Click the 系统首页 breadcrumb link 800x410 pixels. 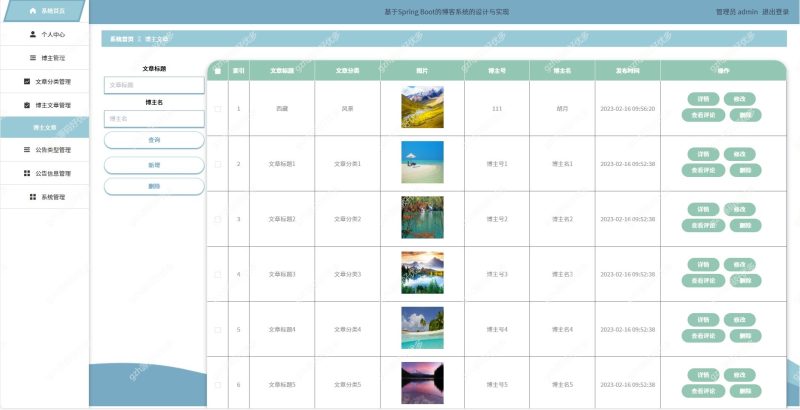click(121, 39)
